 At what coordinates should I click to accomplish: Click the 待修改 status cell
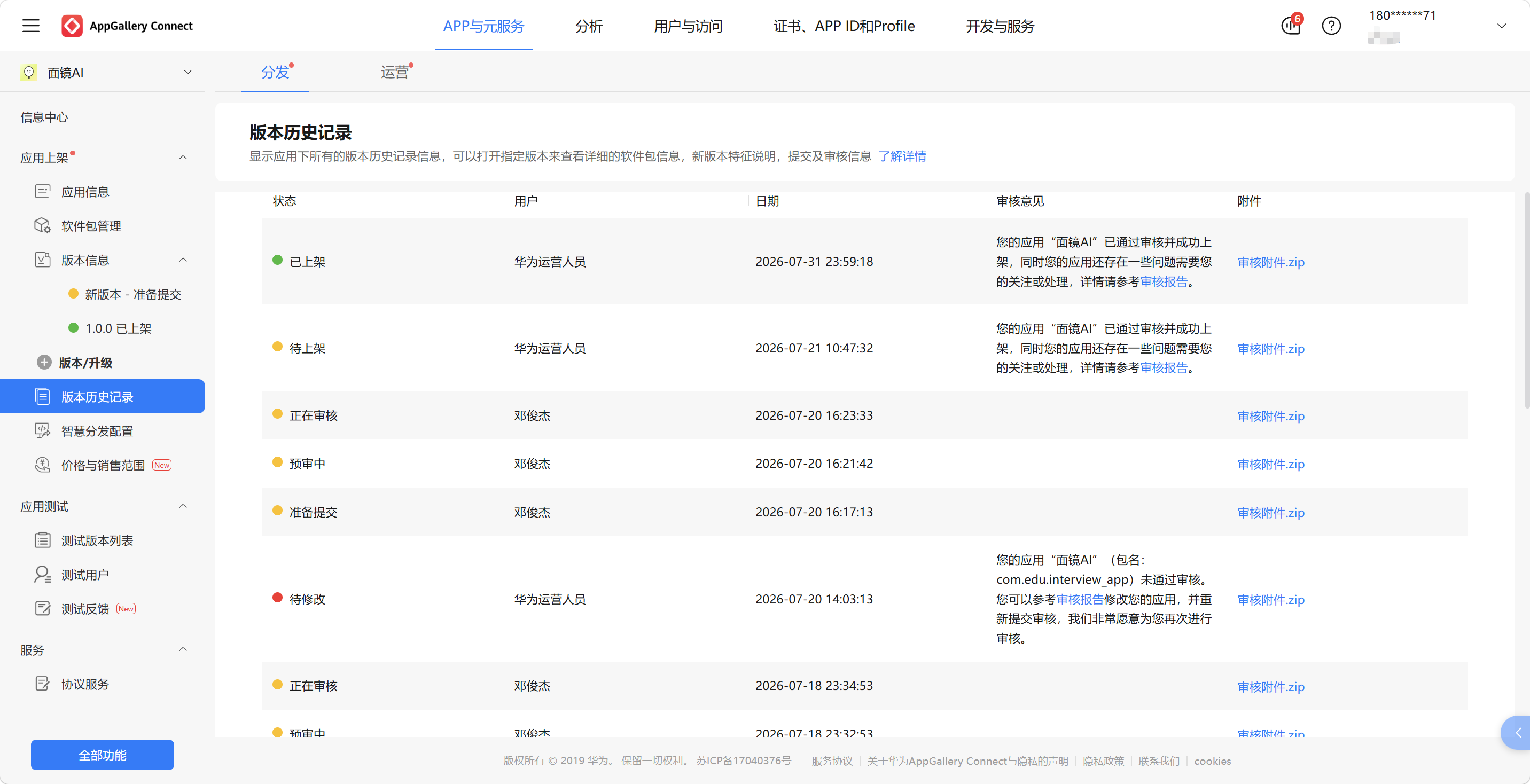(x=307, y=599)
